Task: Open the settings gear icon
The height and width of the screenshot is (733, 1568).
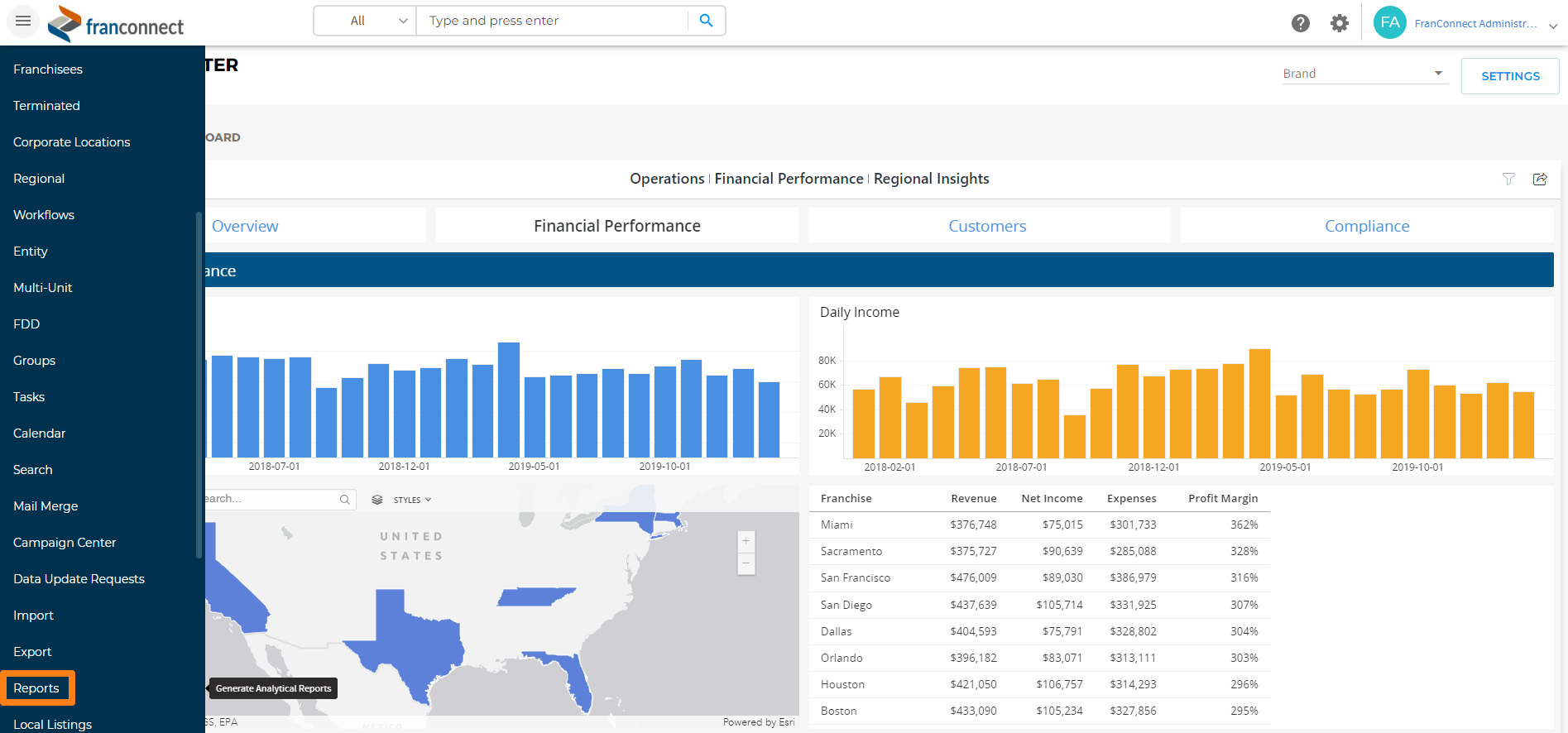Action: tap(1340, 23)
